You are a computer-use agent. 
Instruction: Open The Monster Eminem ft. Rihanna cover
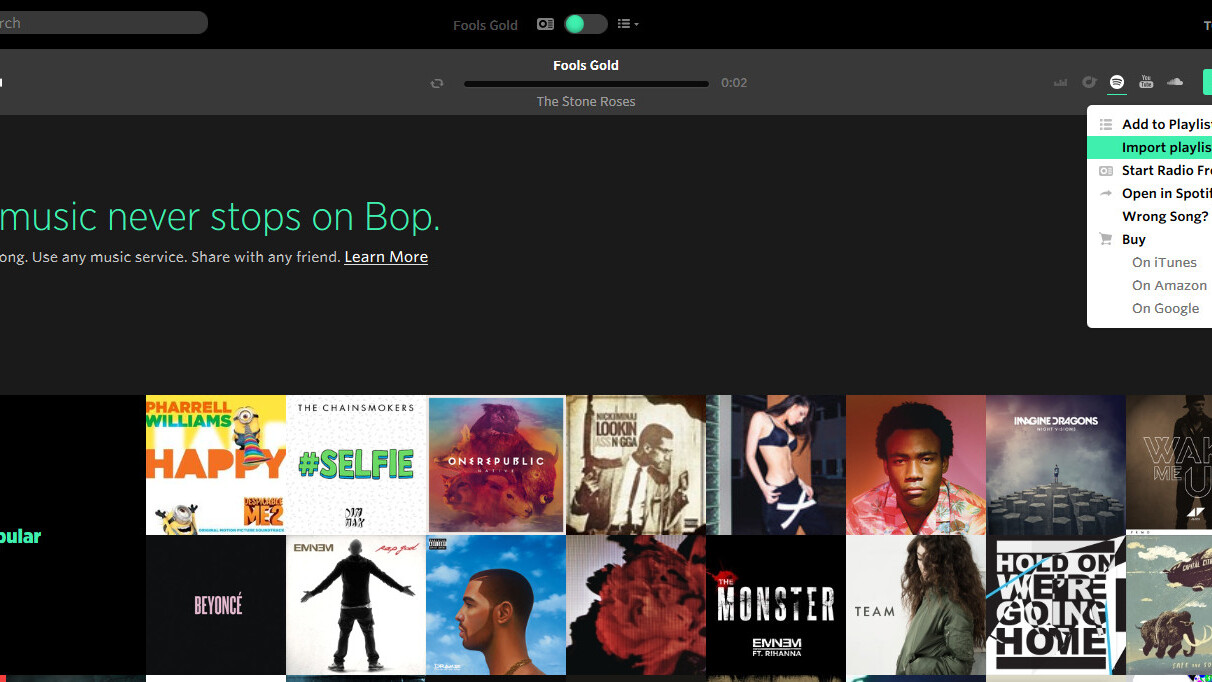tap(776, 605)
